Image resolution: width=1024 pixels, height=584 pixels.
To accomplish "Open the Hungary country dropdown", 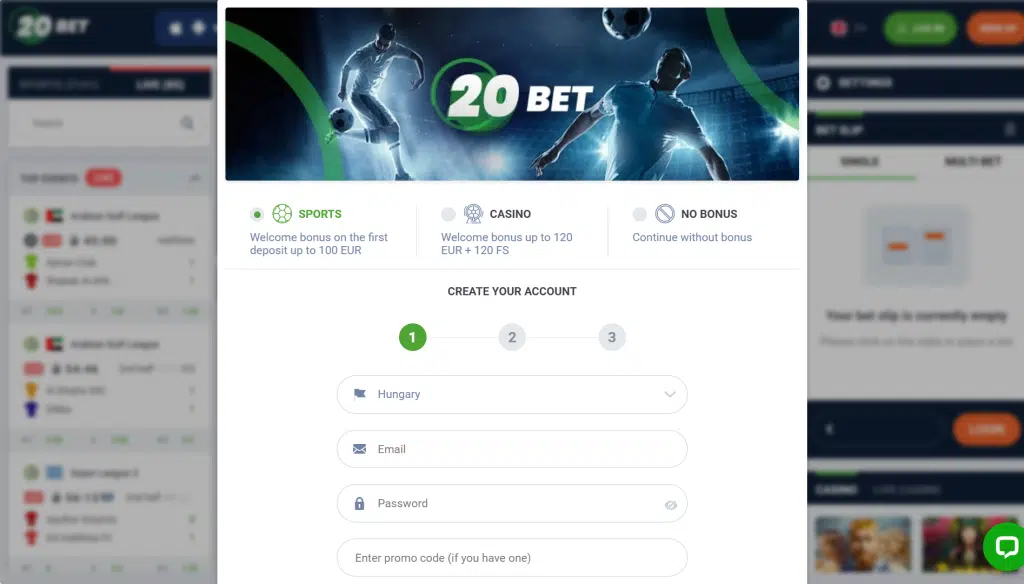I will point(512,395).
